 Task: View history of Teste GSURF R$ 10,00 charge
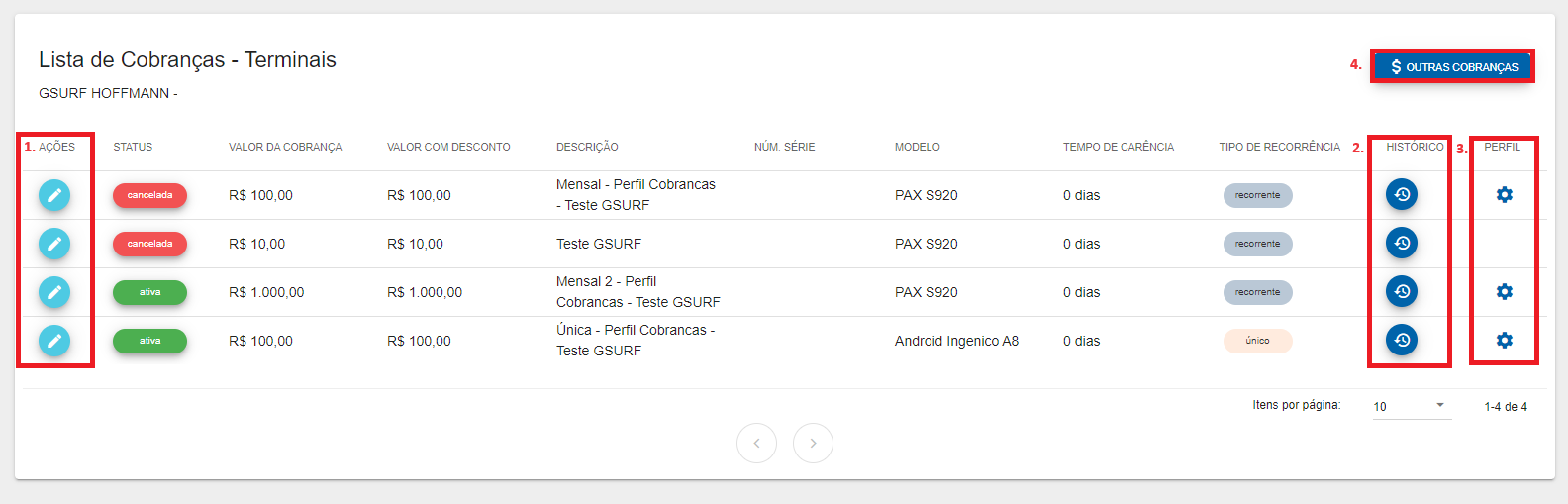click(1402, 243)
